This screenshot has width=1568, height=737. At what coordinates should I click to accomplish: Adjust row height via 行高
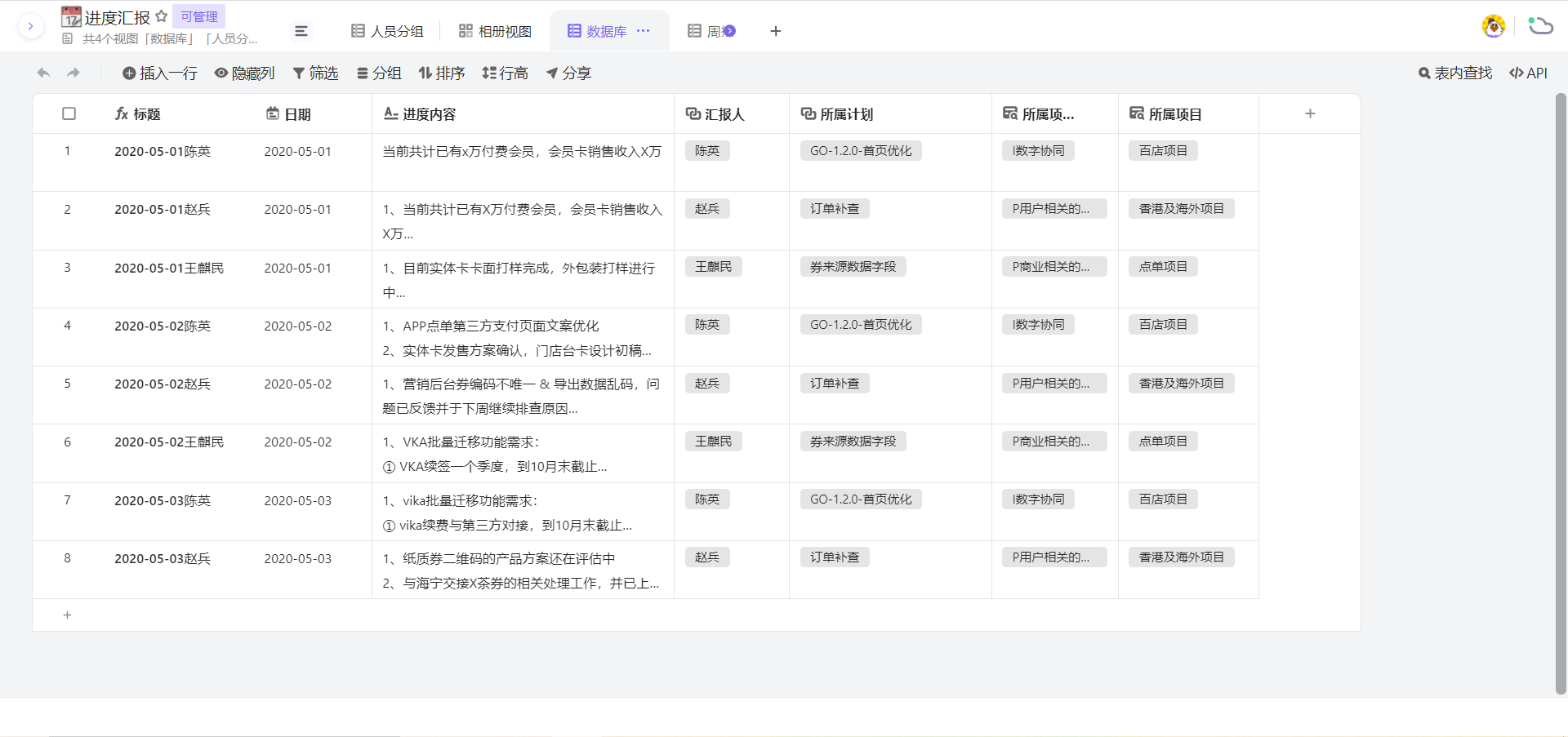[505, 73]
